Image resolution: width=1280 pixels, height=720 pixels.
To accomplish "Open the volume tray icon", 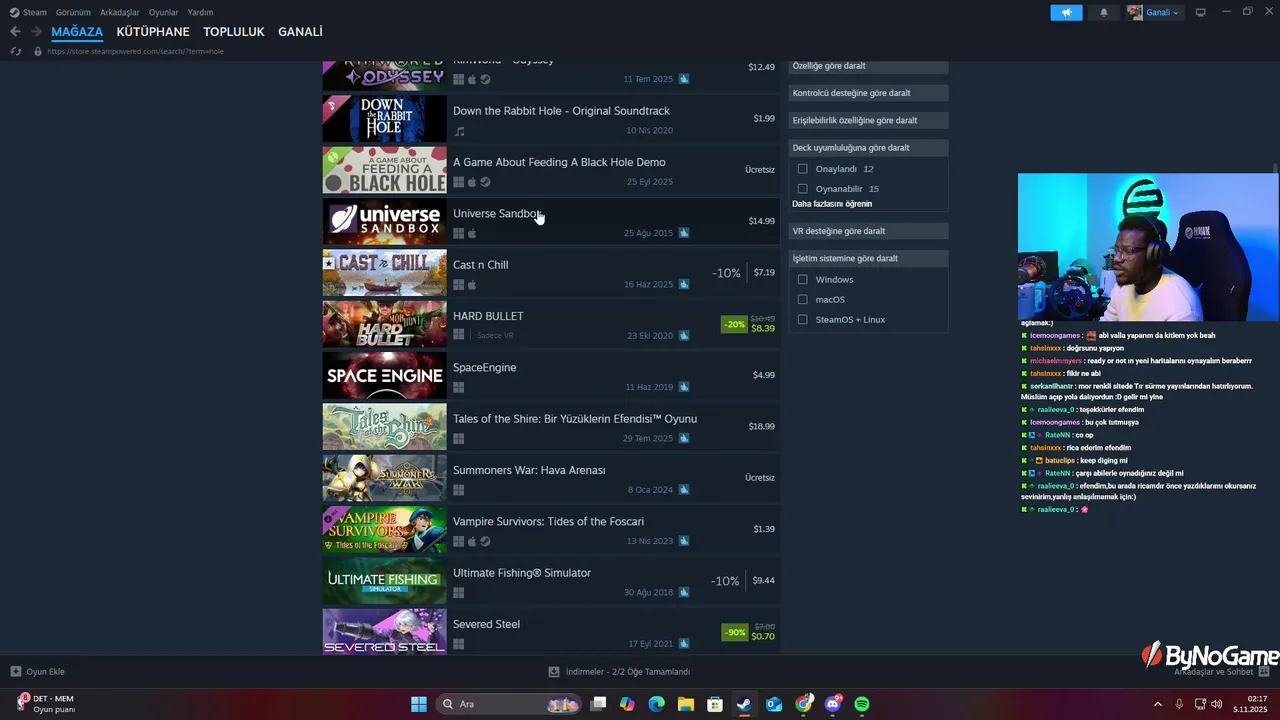I will (1216, 704).
